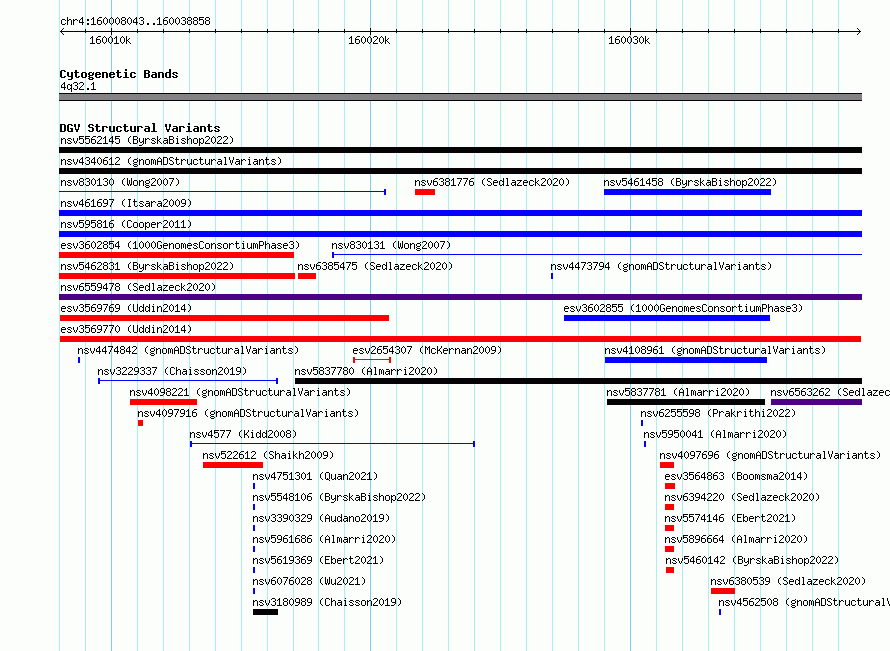The width and height of the screenshot is (890, 651).
Task: Select nsv6563262 variant label
Action: click(x=829, y=392)
